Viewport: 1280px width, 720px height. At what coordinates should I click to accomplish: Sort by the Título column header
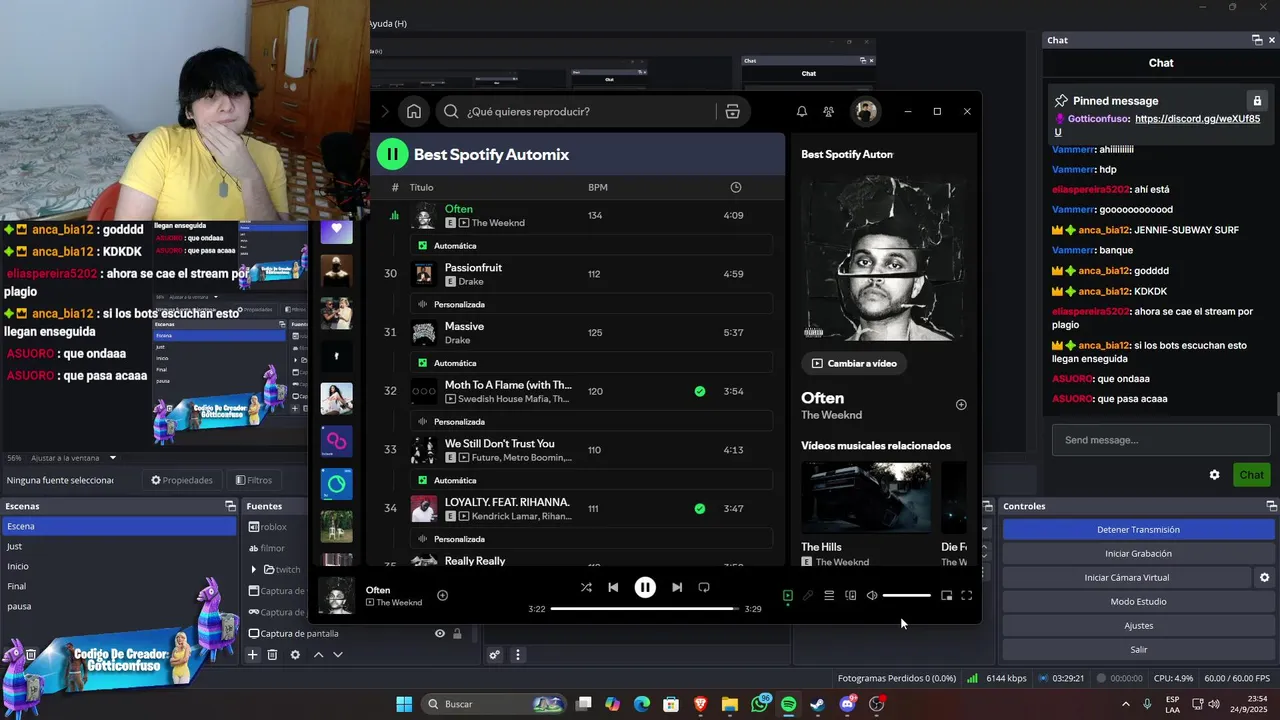(x=421, y=187)
